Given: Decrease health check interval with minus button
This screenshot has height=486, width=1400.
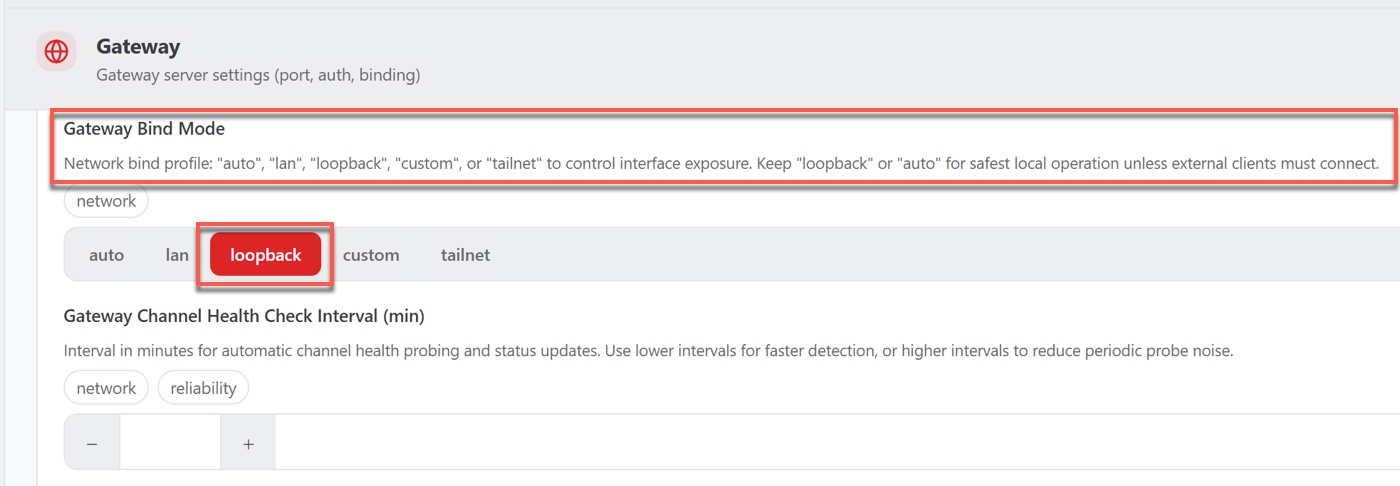Looking at the screenshot, I should [92, 444].
